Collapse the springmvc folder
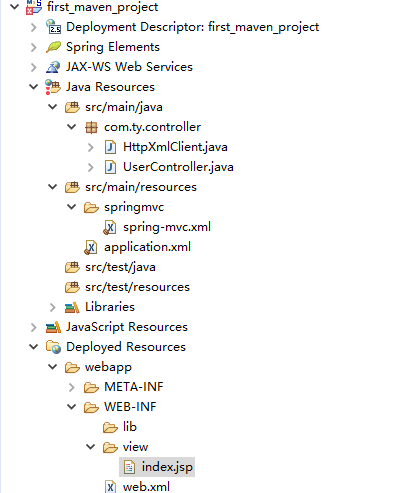This screenshot has width=417, height=493. (x=72, y=207)
